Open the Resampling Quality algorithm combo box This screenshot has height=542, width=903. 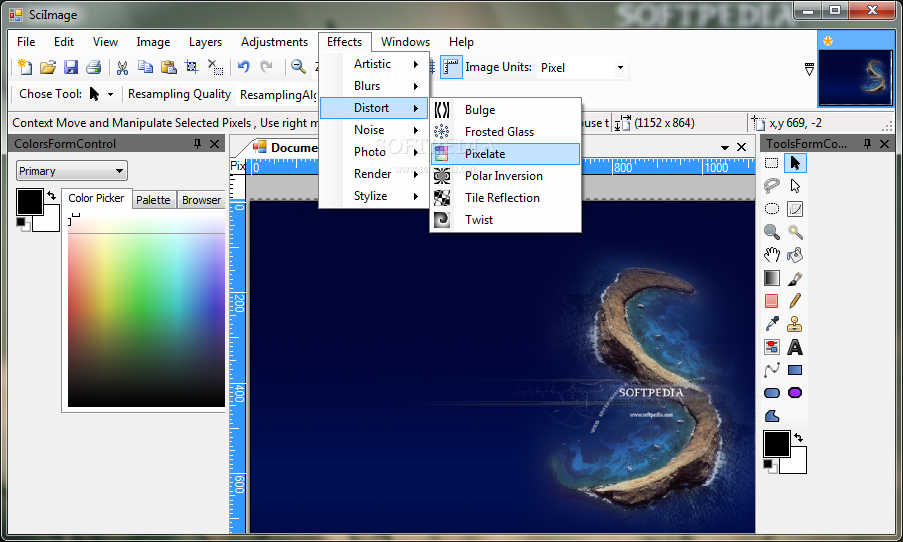pos(278,94)
